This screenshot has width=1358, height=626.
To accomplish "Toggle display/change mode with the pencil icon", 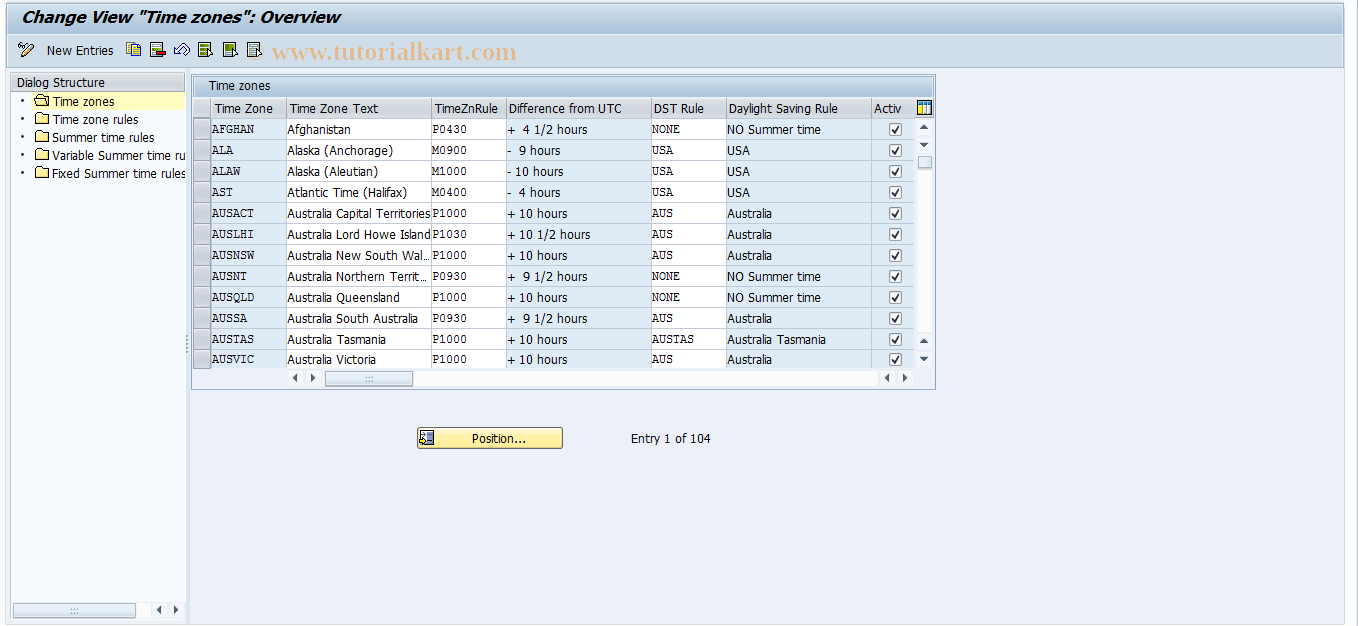I will (x=24, y=50).
